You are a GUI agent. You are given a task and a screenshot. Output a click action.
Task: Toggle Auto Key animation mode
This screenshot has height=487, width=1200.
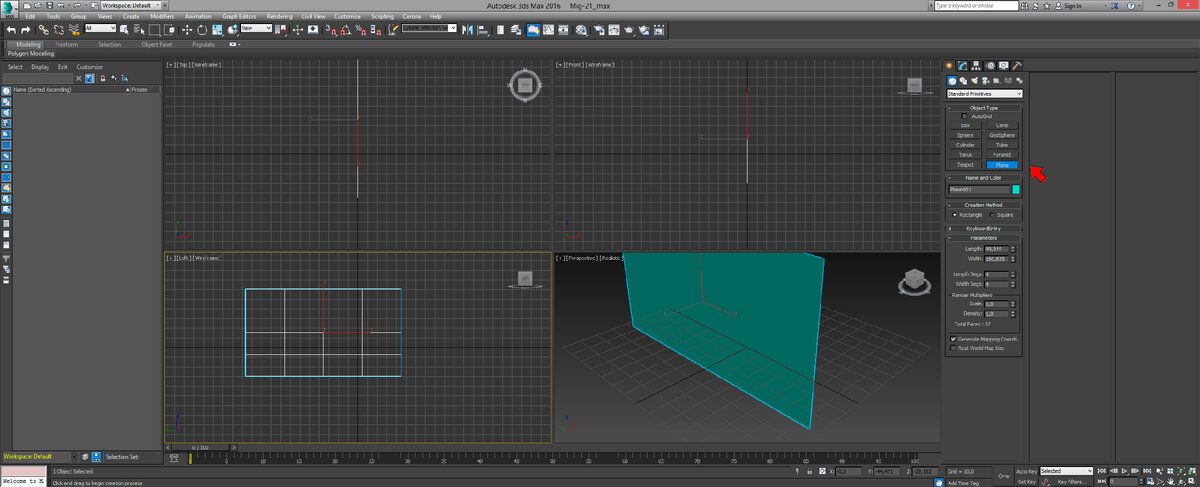pos(1026,471)
